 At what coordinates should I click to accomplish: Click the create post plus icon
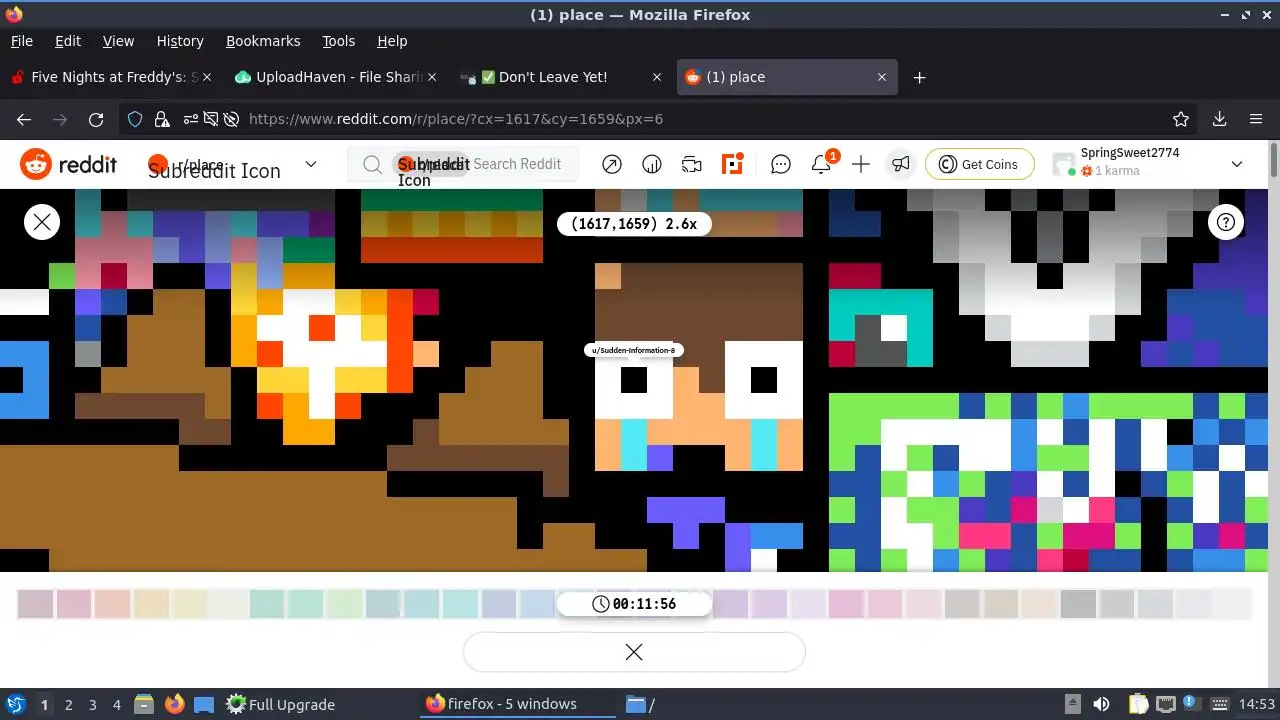tap(861, 165)
